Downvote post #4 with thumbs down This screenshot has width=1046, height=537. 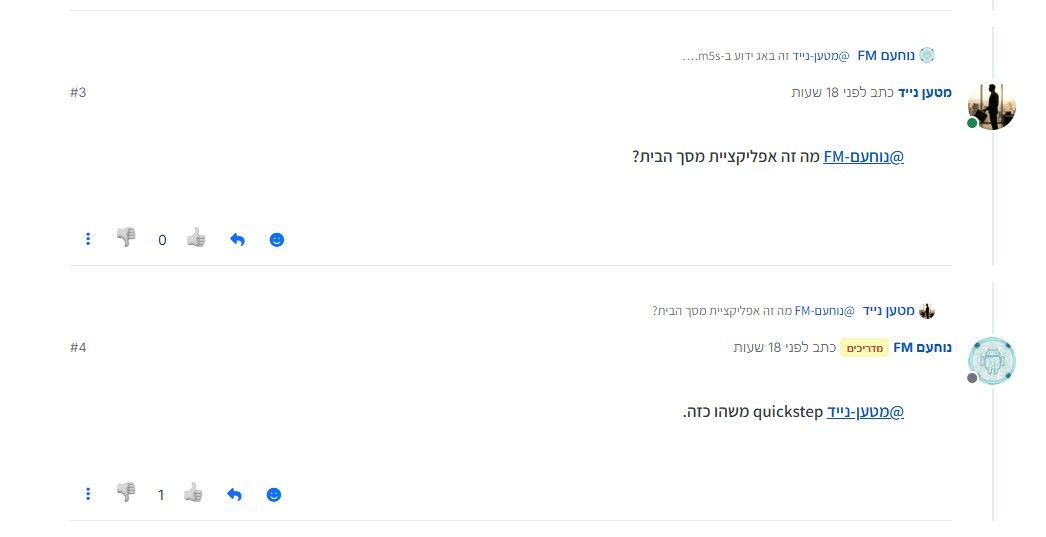tap(126, 492)
